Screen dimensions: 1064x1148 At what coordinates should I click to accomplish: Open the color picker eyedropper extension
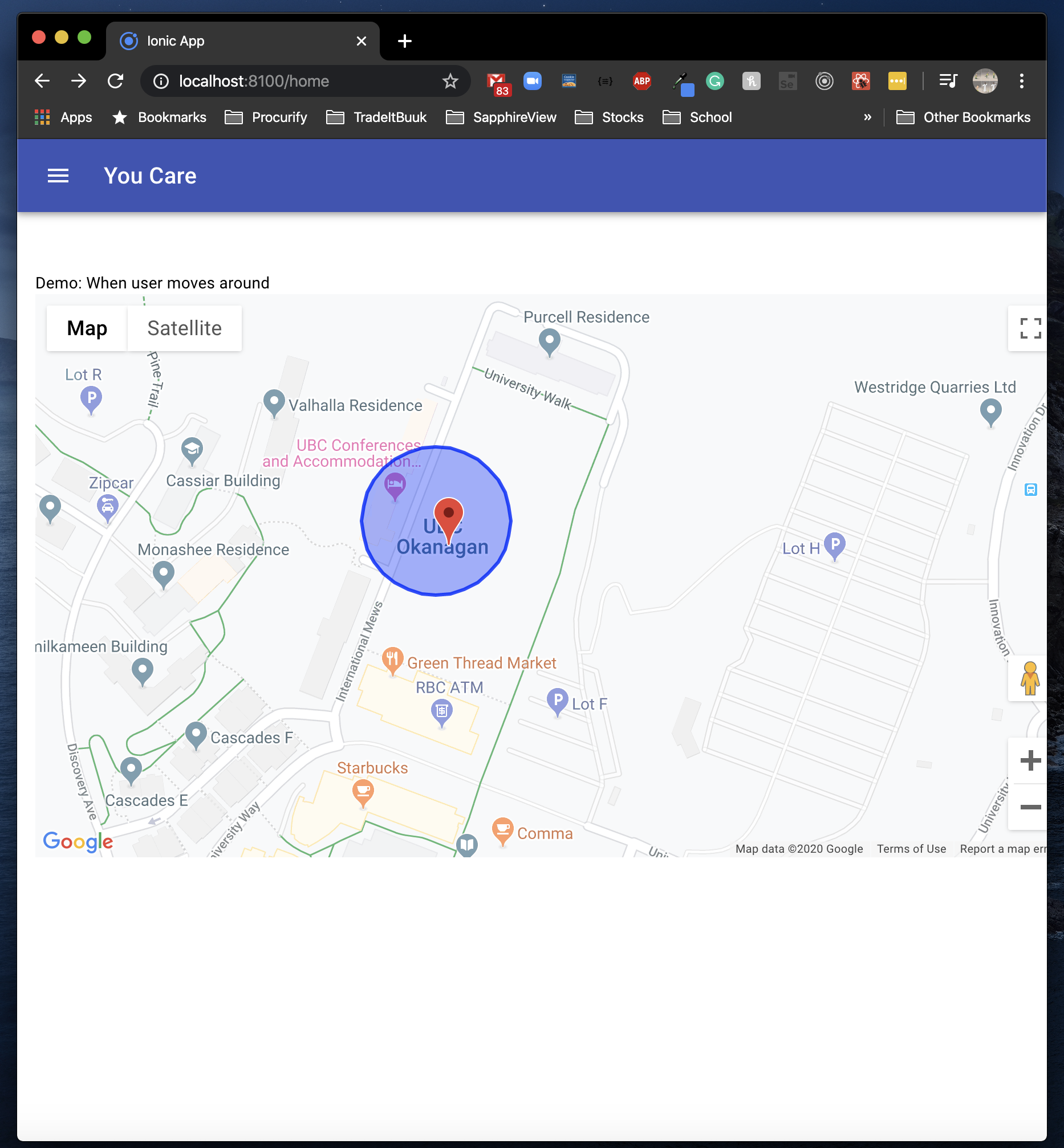click(683, 83)
